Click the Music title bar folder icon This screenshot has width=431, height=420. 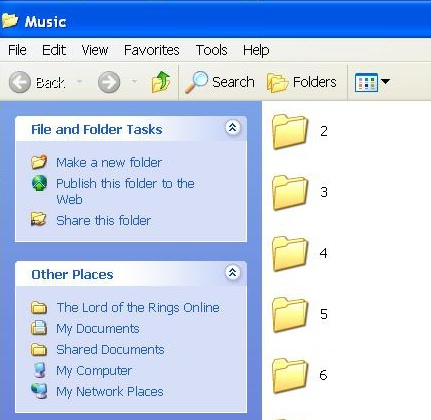click(x=9, y=21)
